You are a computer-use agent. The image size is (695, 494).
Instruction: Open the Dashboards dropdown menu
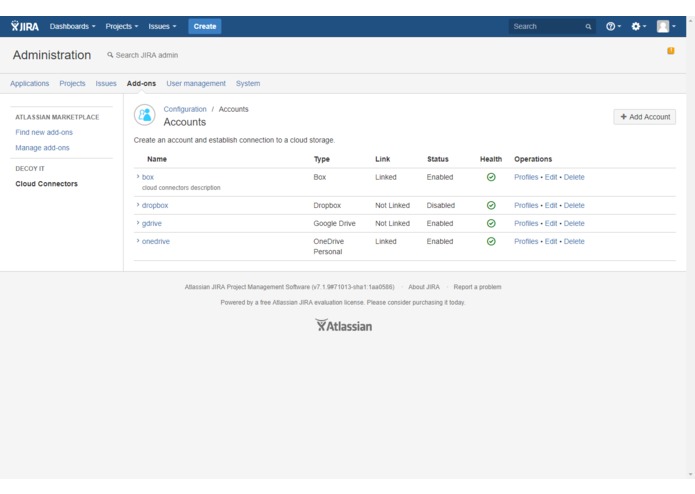[x=72, y=27]
